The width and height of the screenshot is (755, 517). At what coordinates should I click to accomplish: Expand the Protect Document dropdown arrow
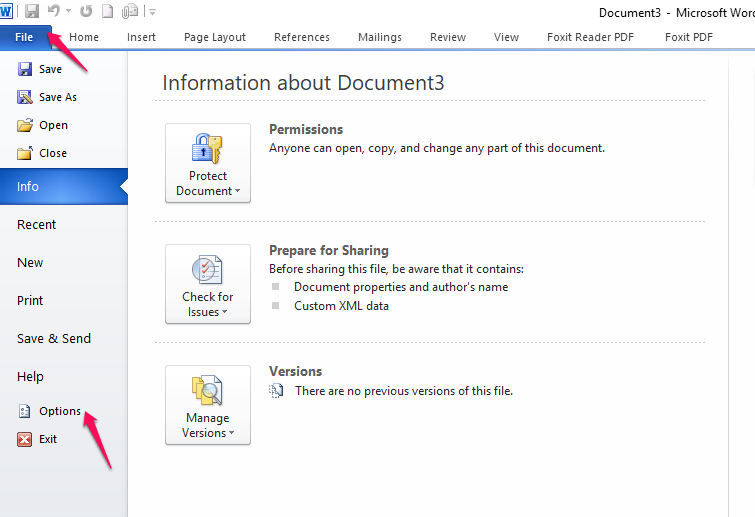(237, 191)
